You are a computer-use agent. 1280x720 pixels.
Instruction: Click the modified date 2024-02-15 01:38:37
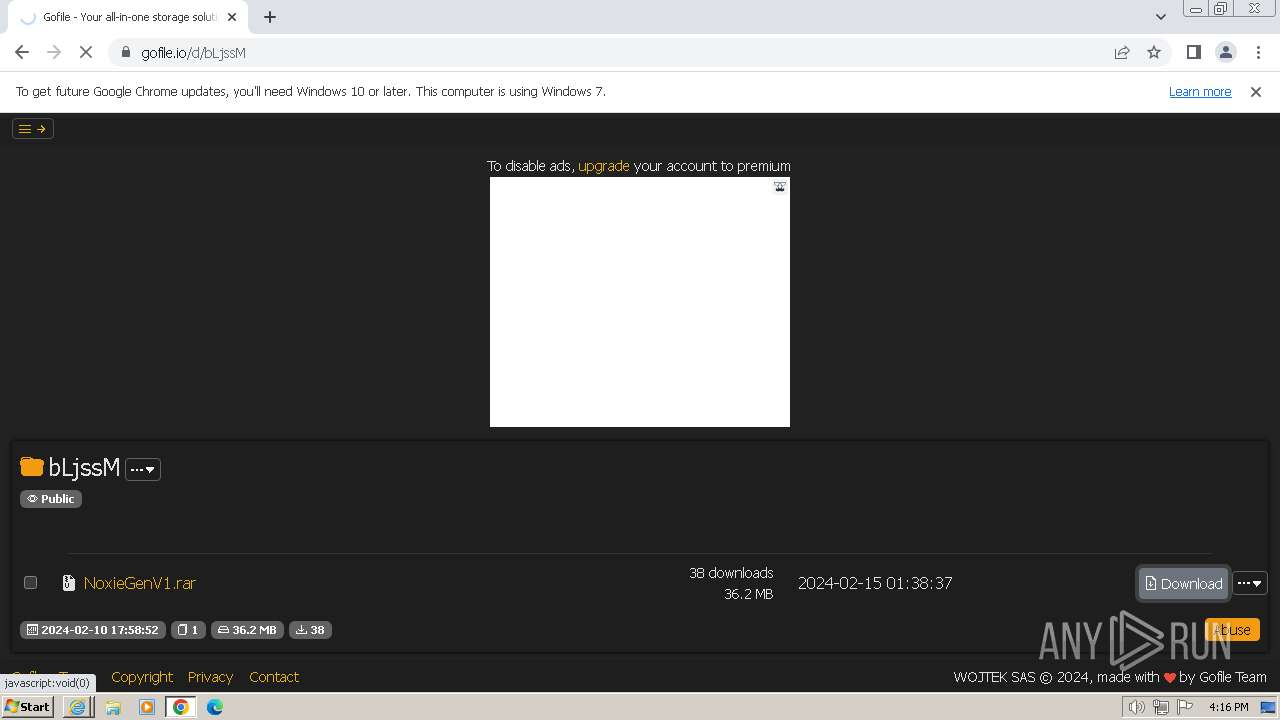point(875,583)
